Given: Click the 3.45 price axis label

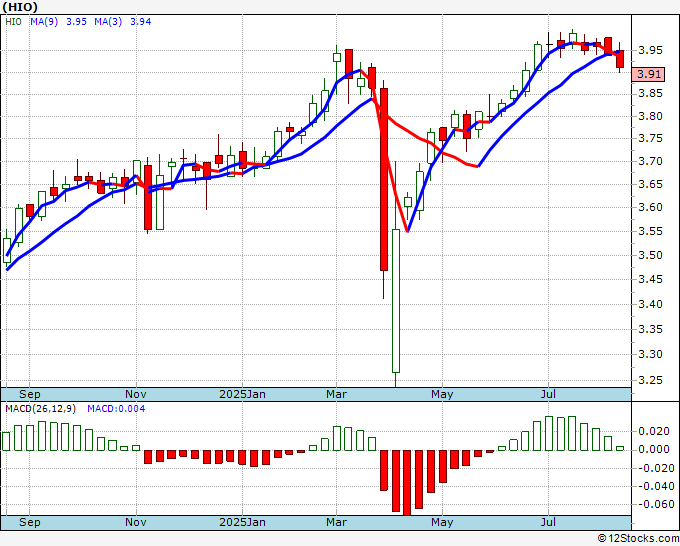Looking at the screenshot, I should pos(651,279).
